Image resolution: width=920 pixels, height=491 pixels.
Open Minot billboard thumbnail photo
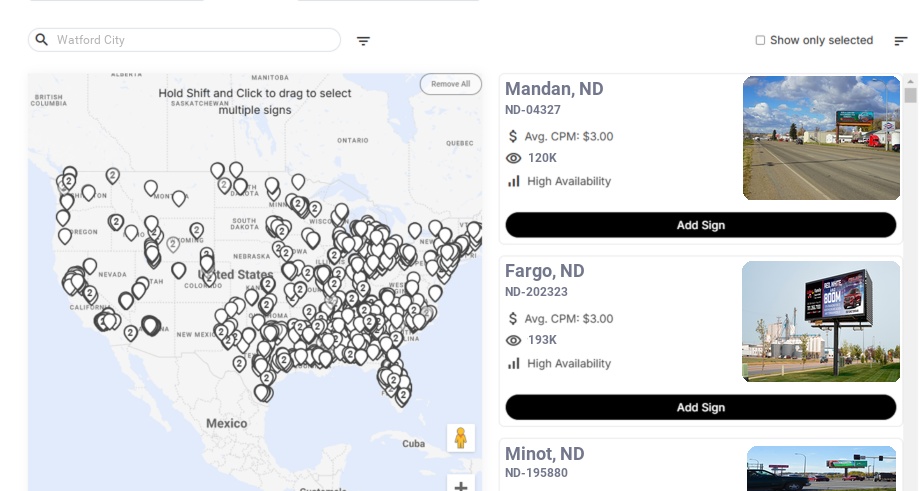click(x=821, y=469)
